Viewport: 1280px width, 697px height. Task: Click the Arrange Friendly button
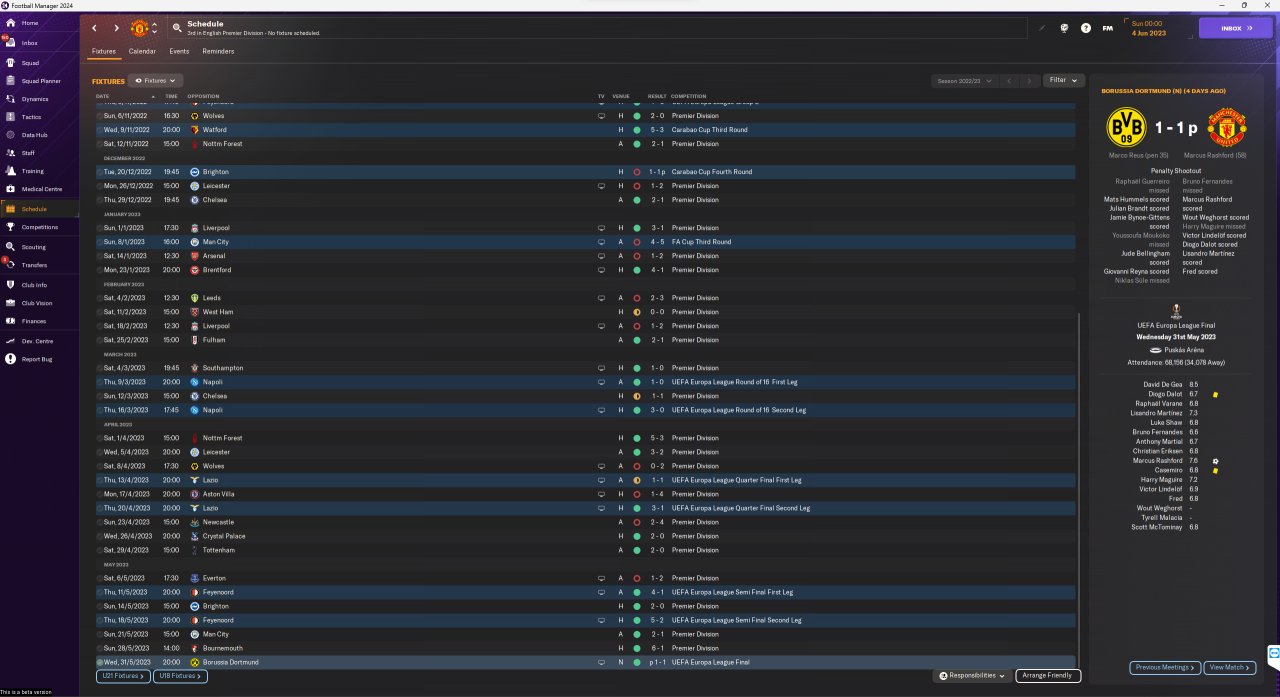click(1048, 676)
